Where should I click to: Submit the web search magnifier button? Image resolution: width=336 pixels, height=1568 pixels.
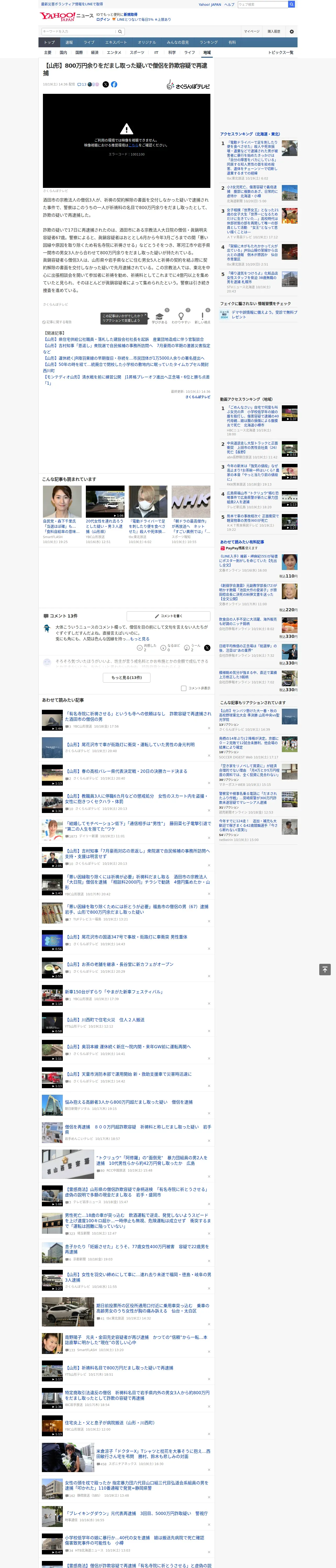[x=292, y=4]
